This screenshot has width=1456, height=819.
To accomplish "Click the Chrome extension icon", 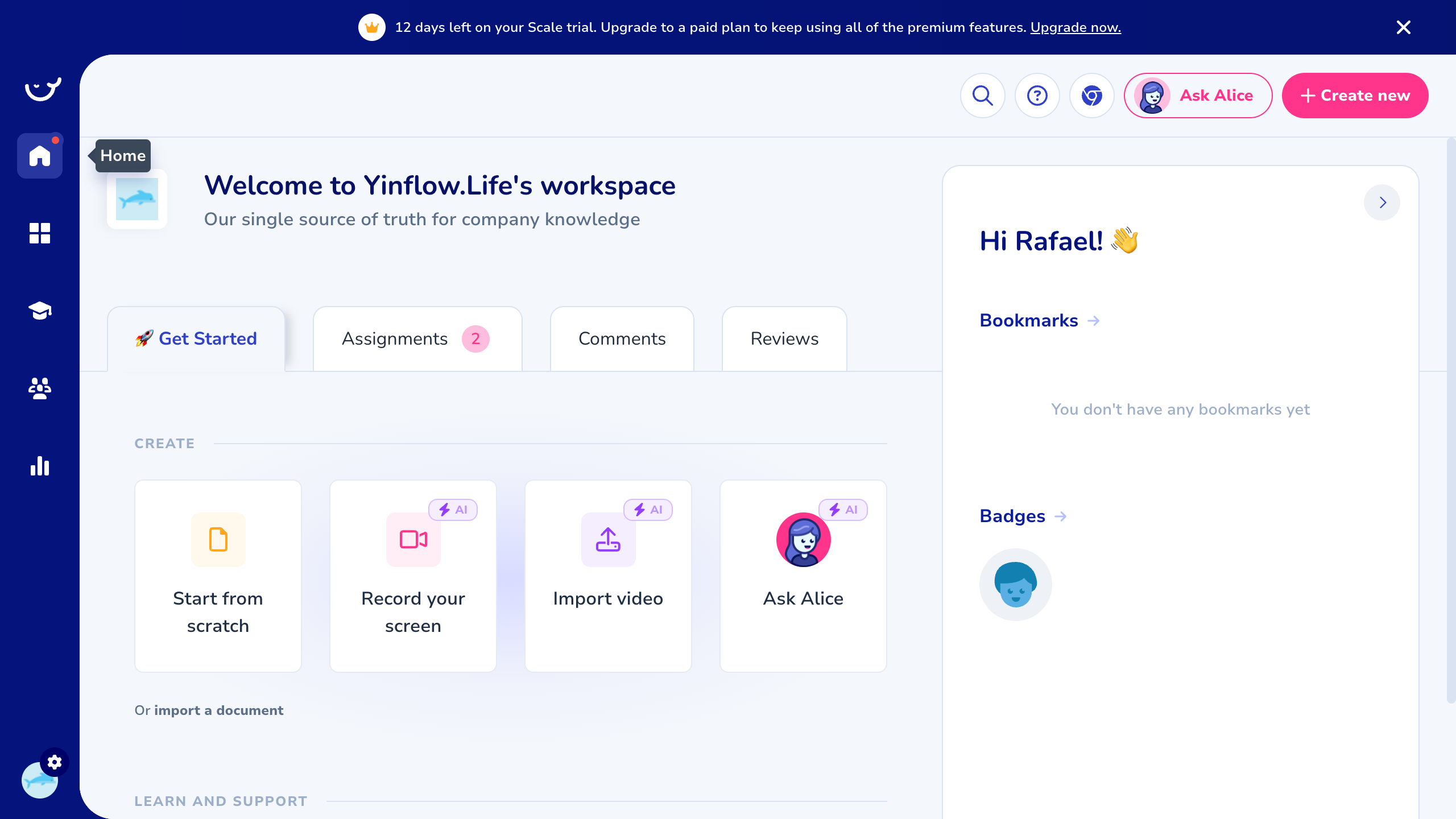I will click(1091, 96).
